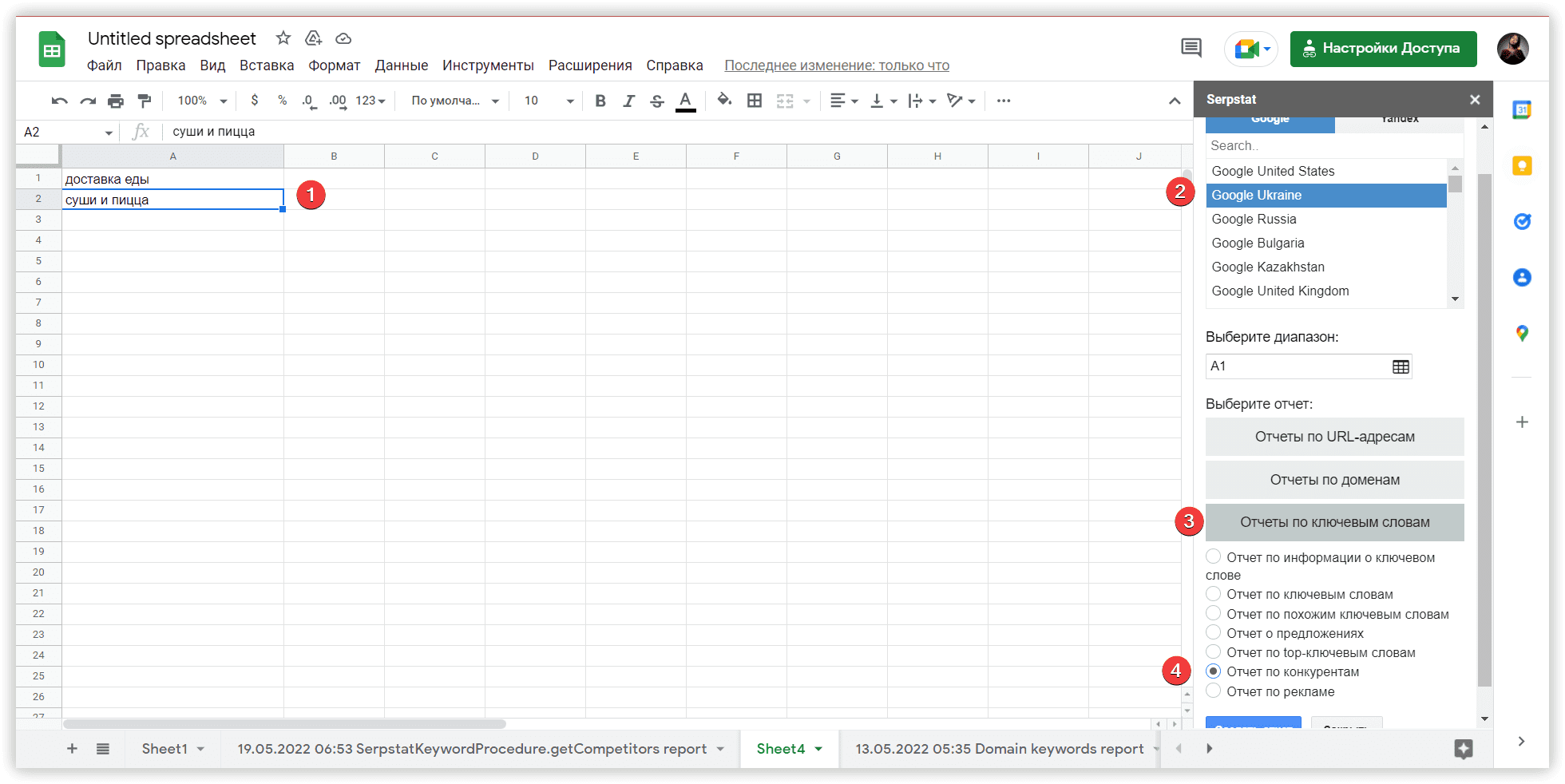
Task: Open the Файл menu
Action: [x=105, y=65]
